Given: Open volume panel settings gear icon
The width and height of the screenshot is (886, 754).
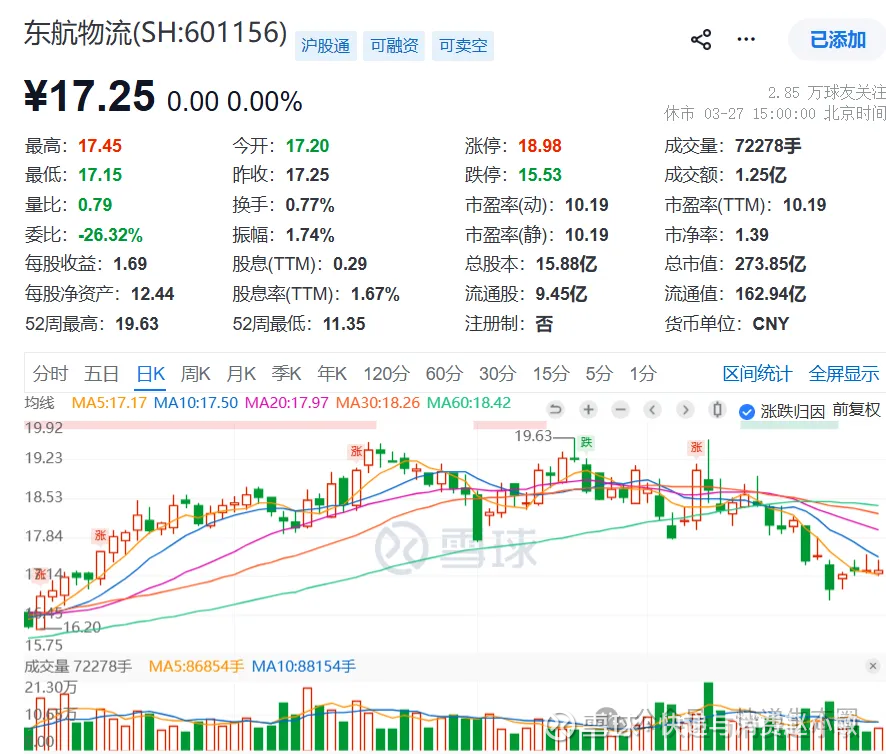Looking at the screenshot, I should tap(873, 666).
